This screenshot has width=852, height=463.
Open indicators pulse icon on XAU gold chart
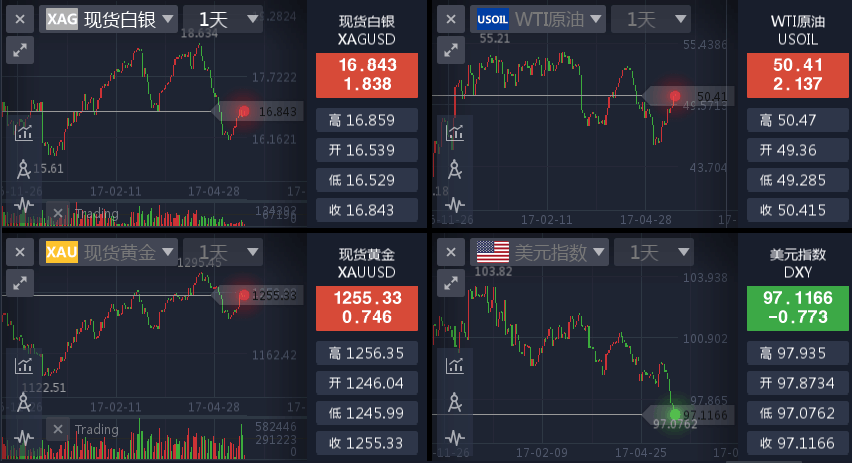click(23, 438)
